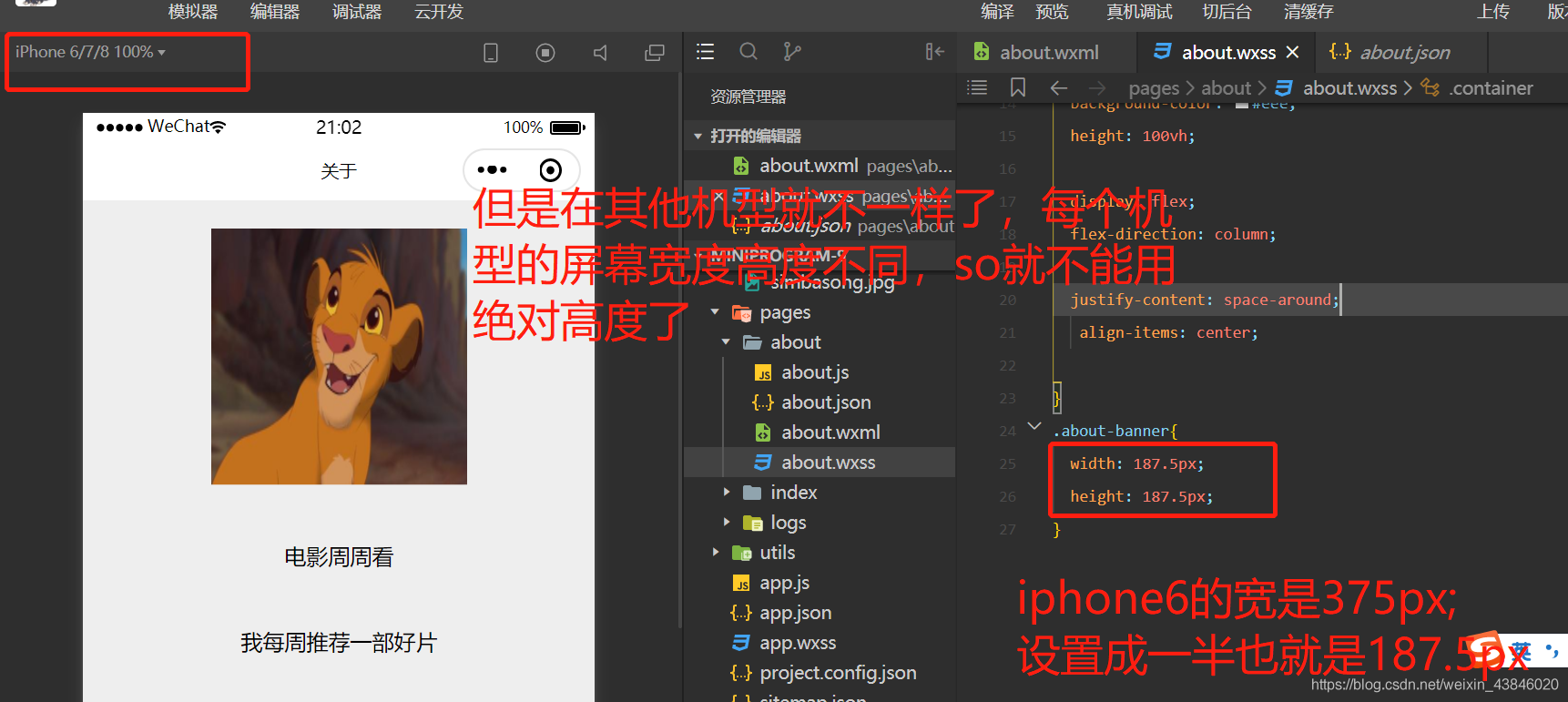Collapse the about folder
This screenshot has height=702, width=1568.
726,342
